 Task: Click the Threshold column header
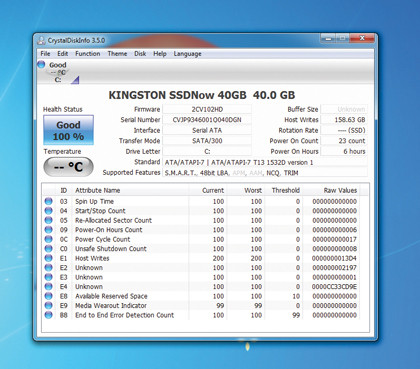(x=284, y=190)
